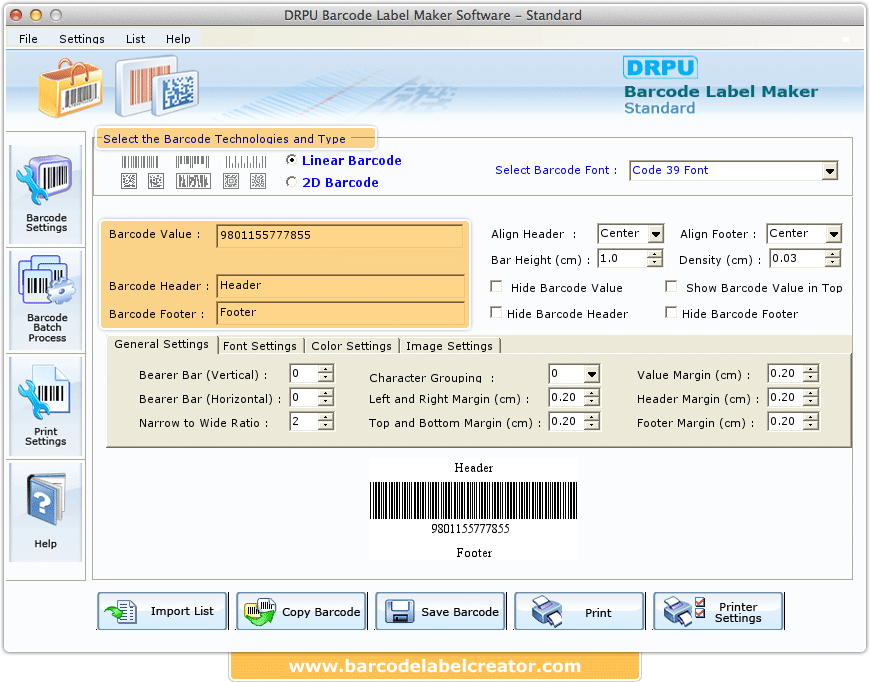Open Barcode Batch Process from the sidebar
The height and width of the screenshot is (682, 870).
(46, 300)
